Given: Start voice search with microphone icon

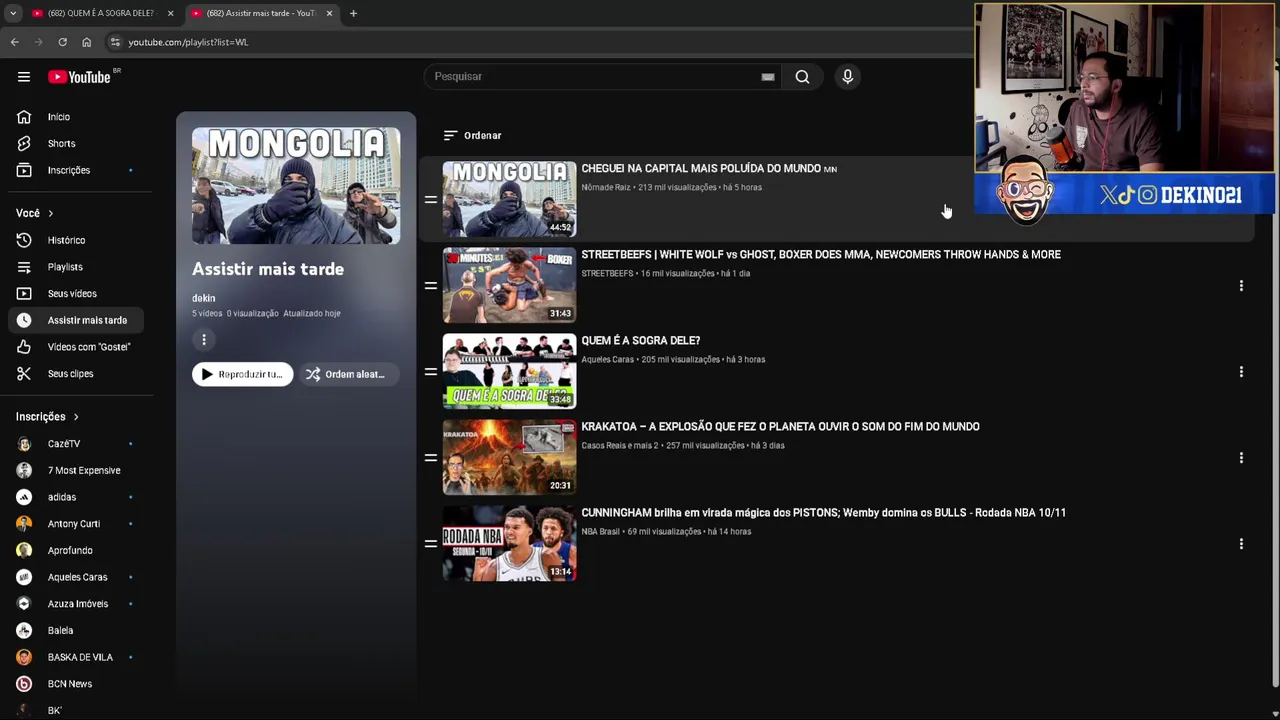Looking at the screenshot, I should [847, 77].
